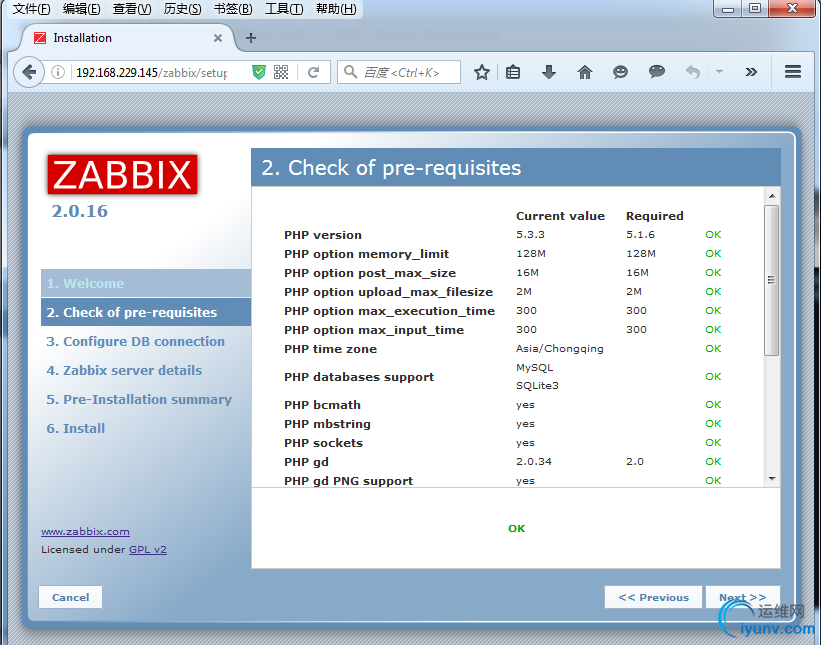The width and height of the screenshot is (821, 645).
Task: Click the Zabbix favicon on tab
Action: pyautogui.click(x=40, y=38)
